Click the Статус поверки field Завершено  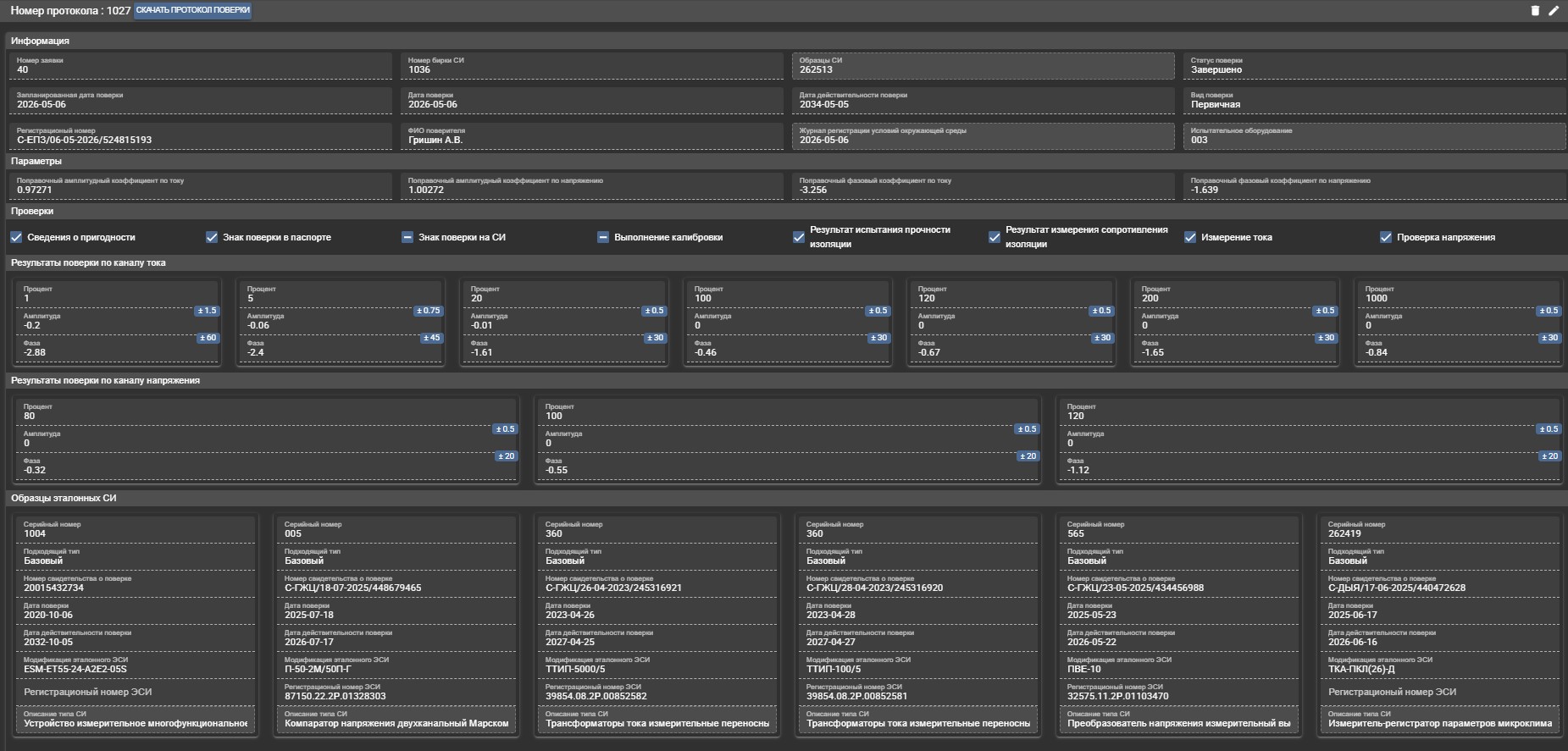[x=1374, y=66]
